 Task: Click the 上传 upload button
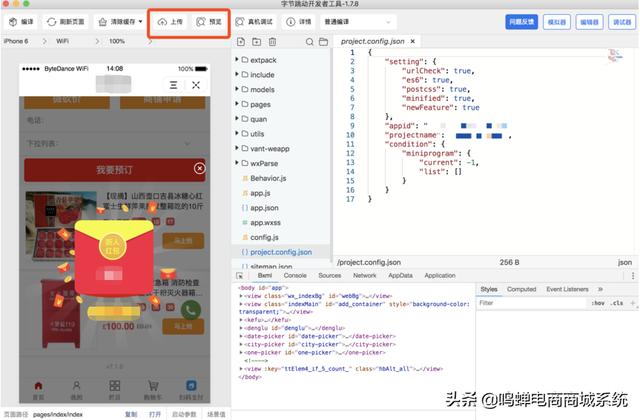(170, 22)
